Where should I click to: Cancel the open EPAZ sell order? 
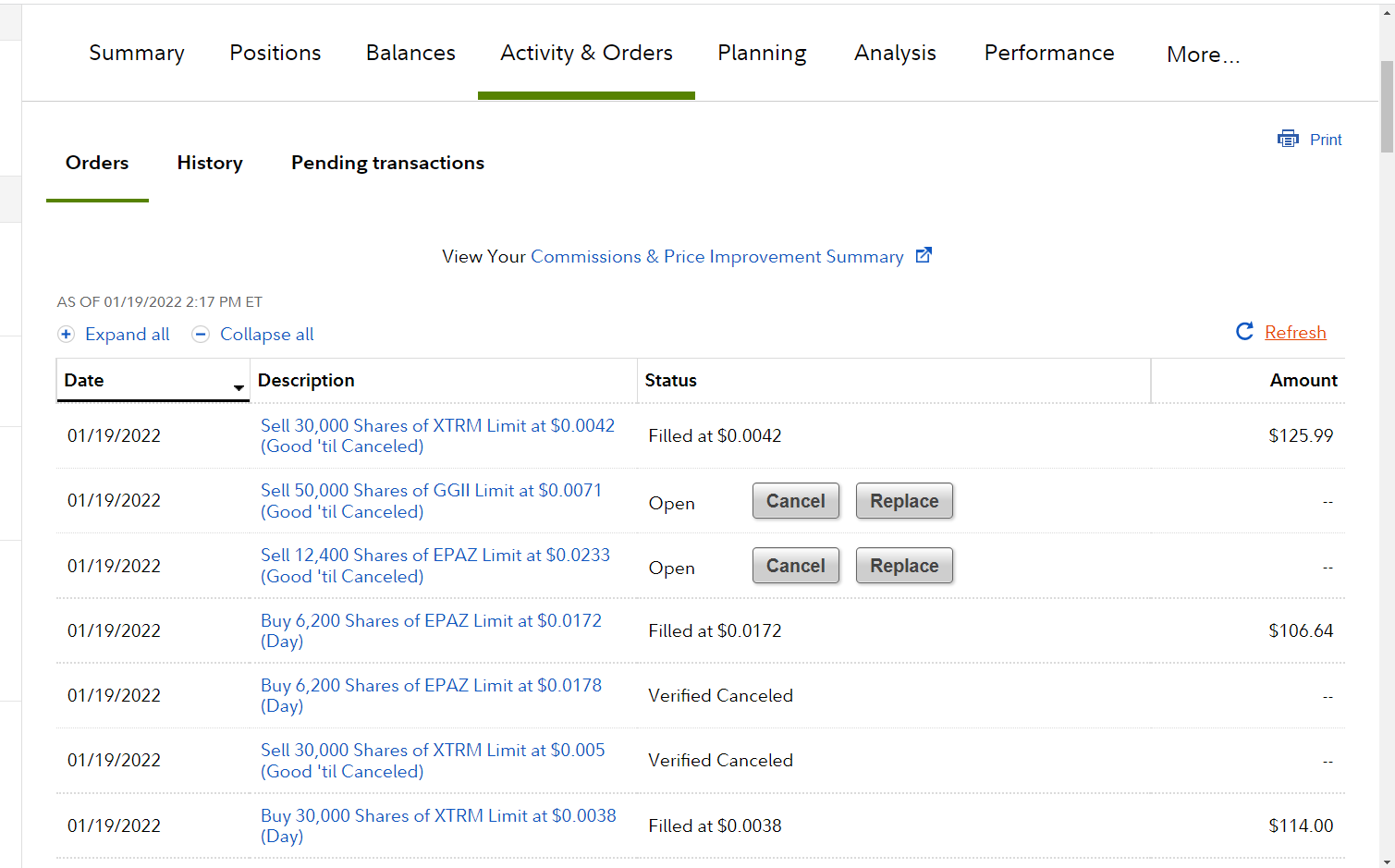click(x=795, y=566)
